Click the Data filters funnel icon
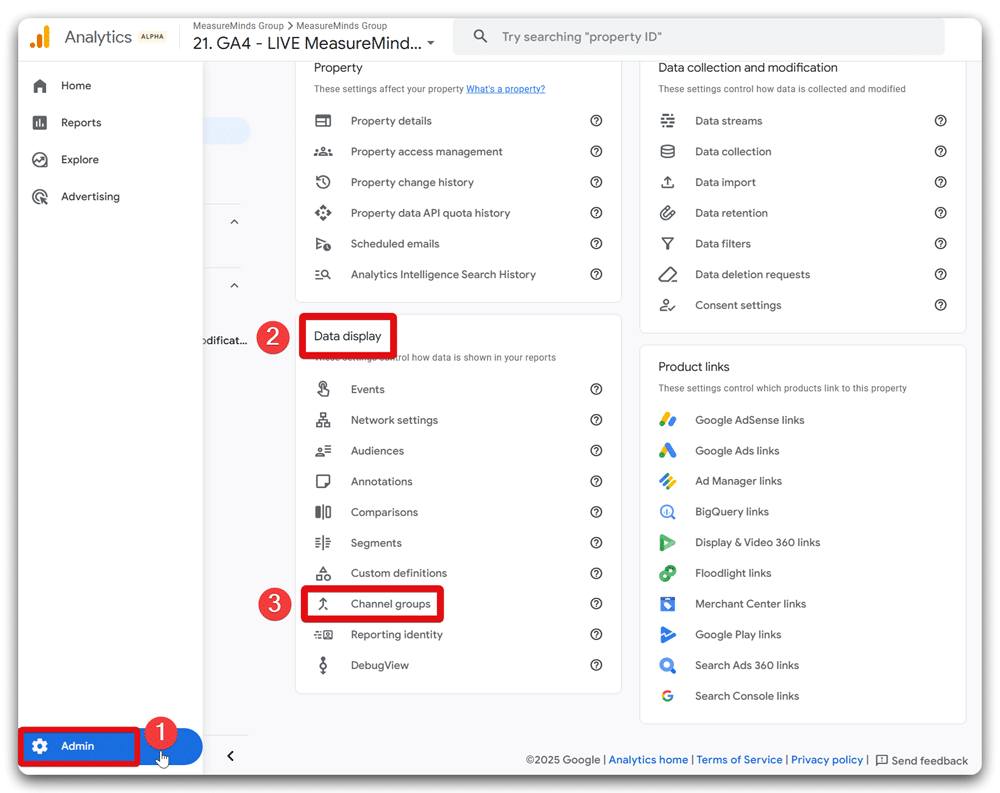 (x=668, y=244)
